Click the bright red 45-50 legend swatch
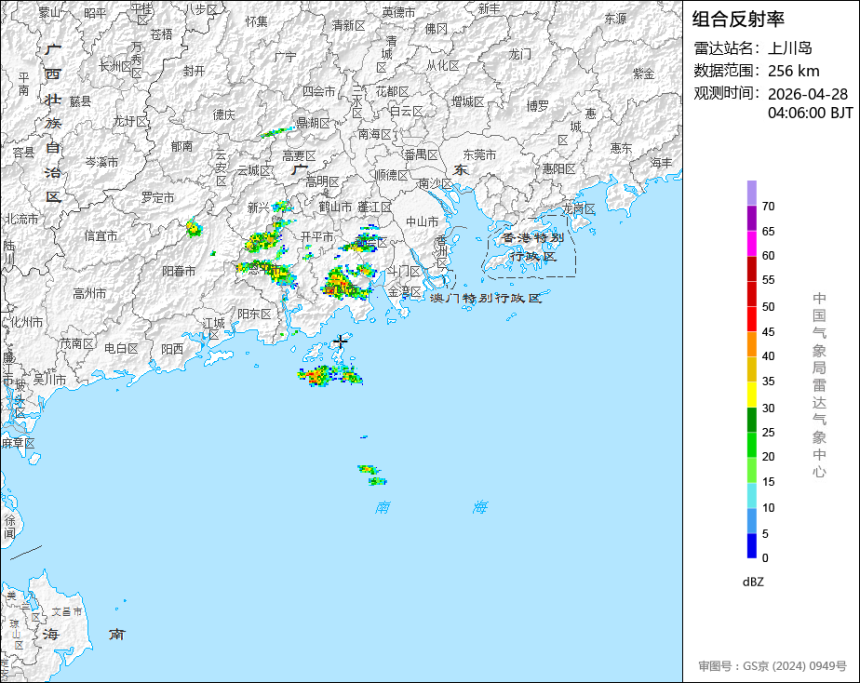The width and height of the screenshot is (860, 683). (751, 319)
